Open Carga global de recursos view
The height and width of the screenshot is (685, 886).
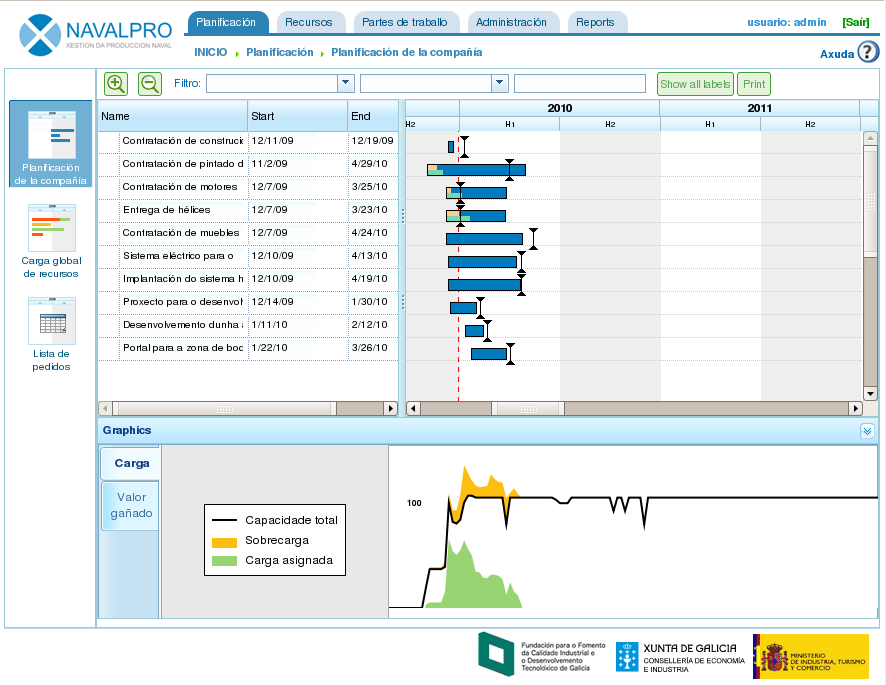51,240
